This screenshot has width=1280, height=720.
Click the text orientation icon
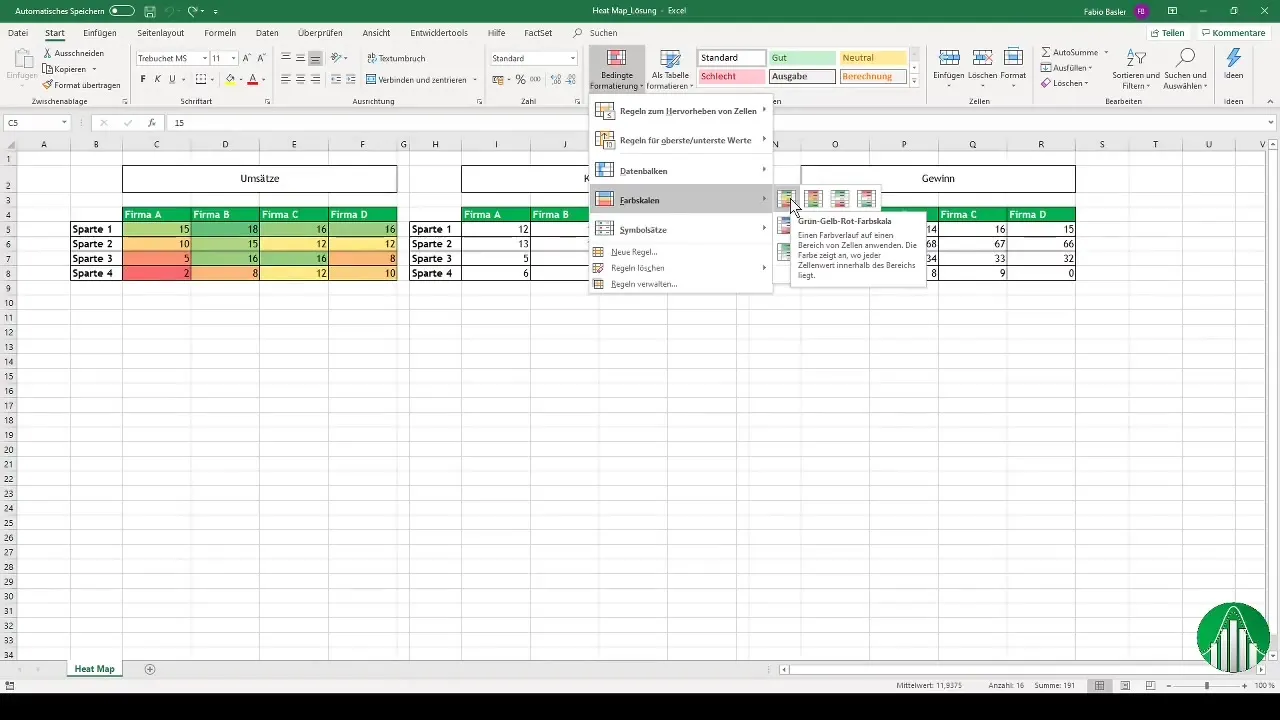[337, 58]
